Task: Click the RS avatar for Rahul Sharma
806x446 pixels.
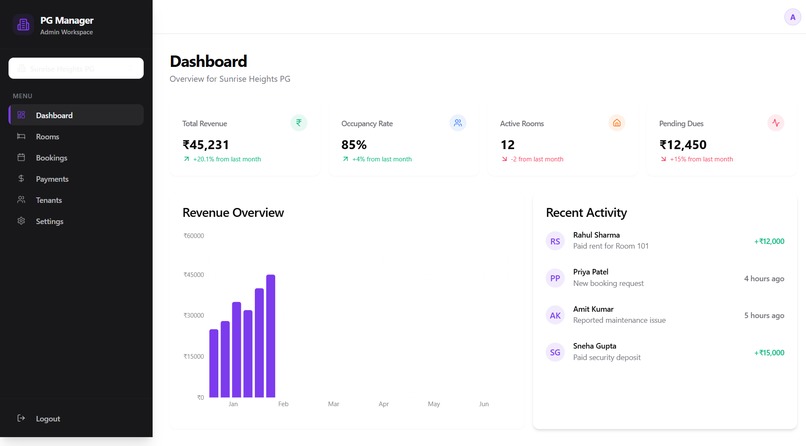Action: [x=555, y=241]
